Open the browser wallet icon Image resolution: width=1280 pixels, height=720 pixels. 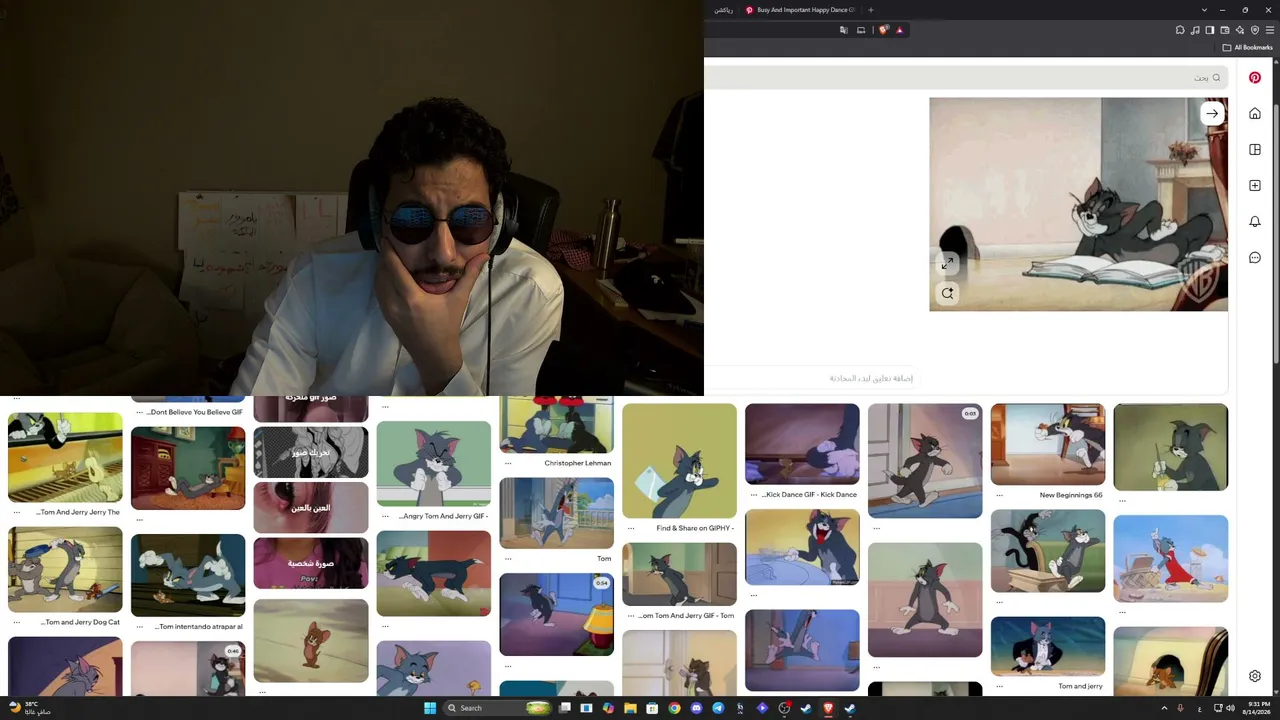click(x=1225, y=30)
